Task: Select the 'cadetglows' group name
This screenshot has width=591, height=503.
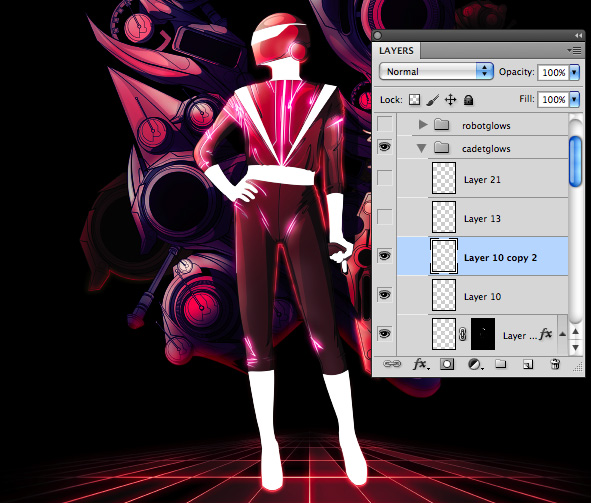Action: click(486, 149)
